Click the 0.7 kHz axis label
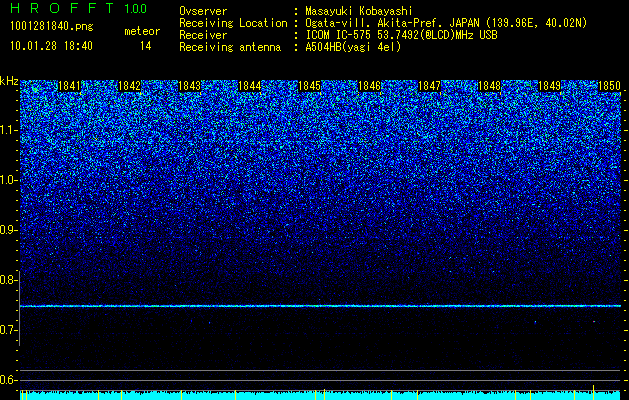The height and width of the screenshot is (400, 629). point(7,330)
